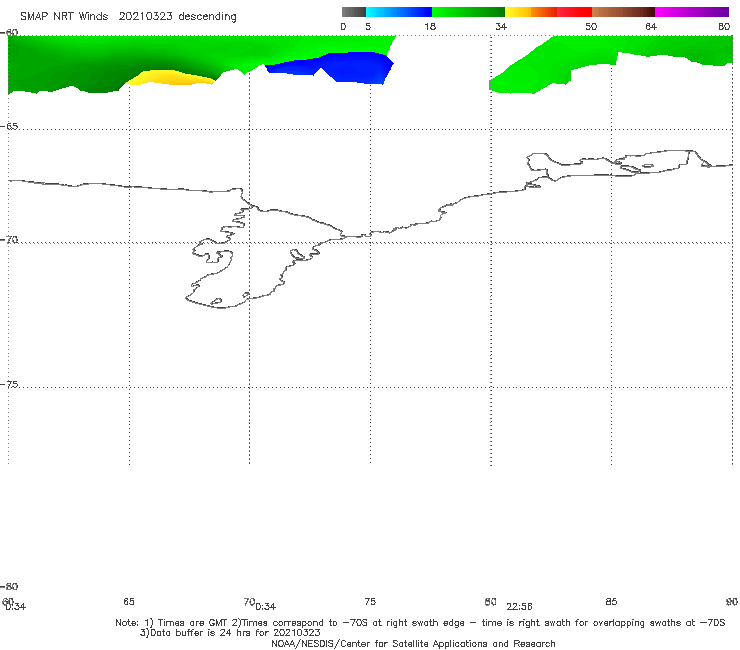The height and width of the screenshot is (650, 740).
Task: Click the '0:34' time label beside longitude 70
Action: [x=266, y=607]
